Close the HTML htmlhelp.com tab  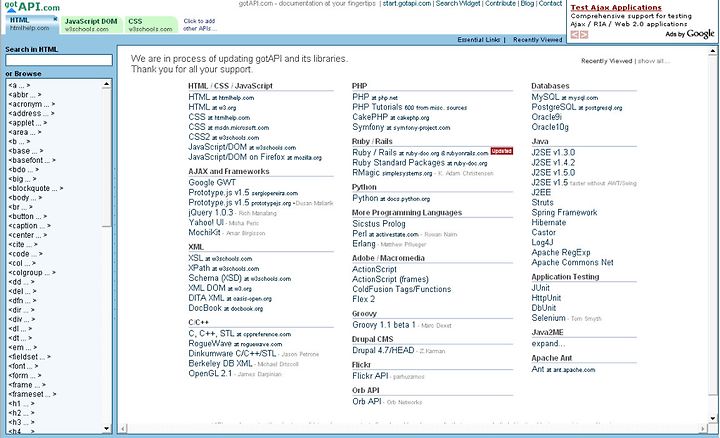tap(55, 19)
